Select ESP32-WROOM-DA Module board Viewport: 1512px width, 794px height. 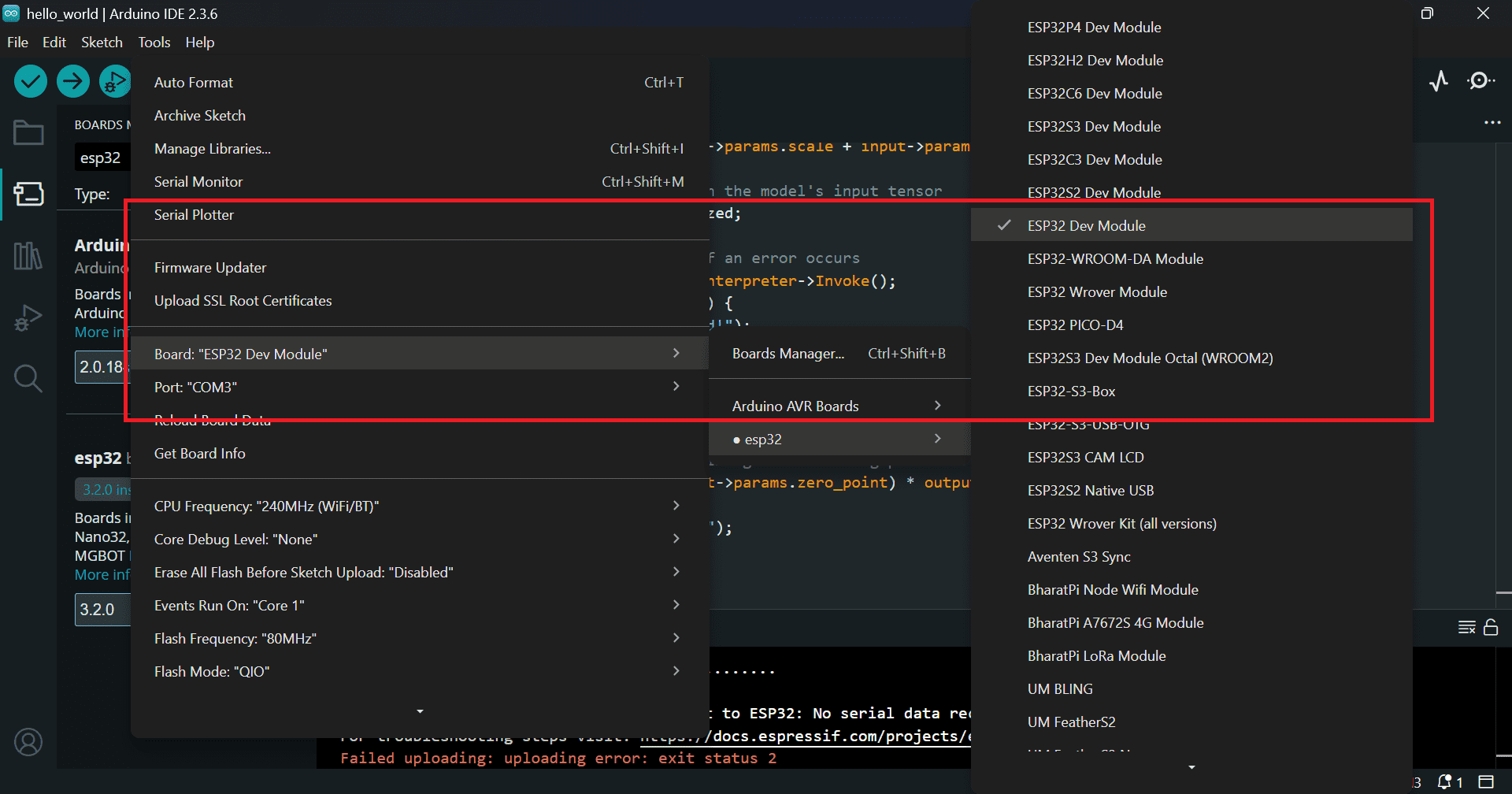tap(1191, 258)
